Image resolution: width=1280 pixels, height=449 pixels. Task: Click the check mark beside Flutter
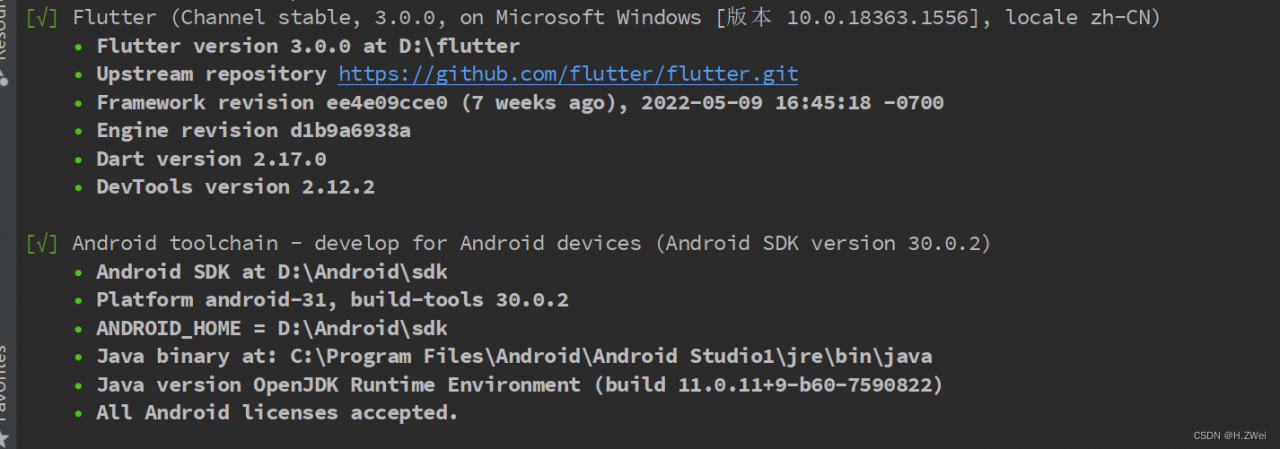[x=42, y=18]
